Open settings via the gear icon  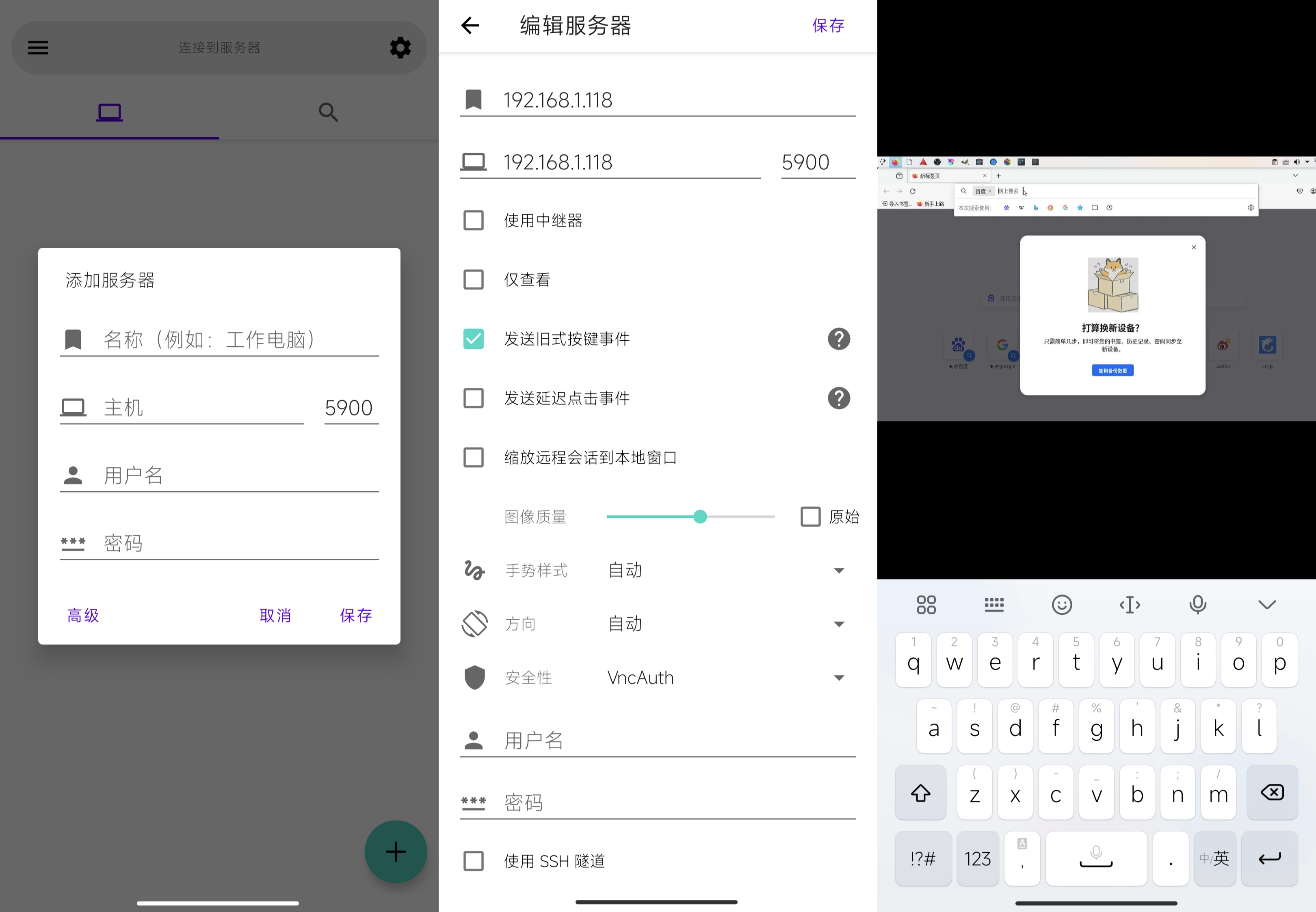[400, 48]
